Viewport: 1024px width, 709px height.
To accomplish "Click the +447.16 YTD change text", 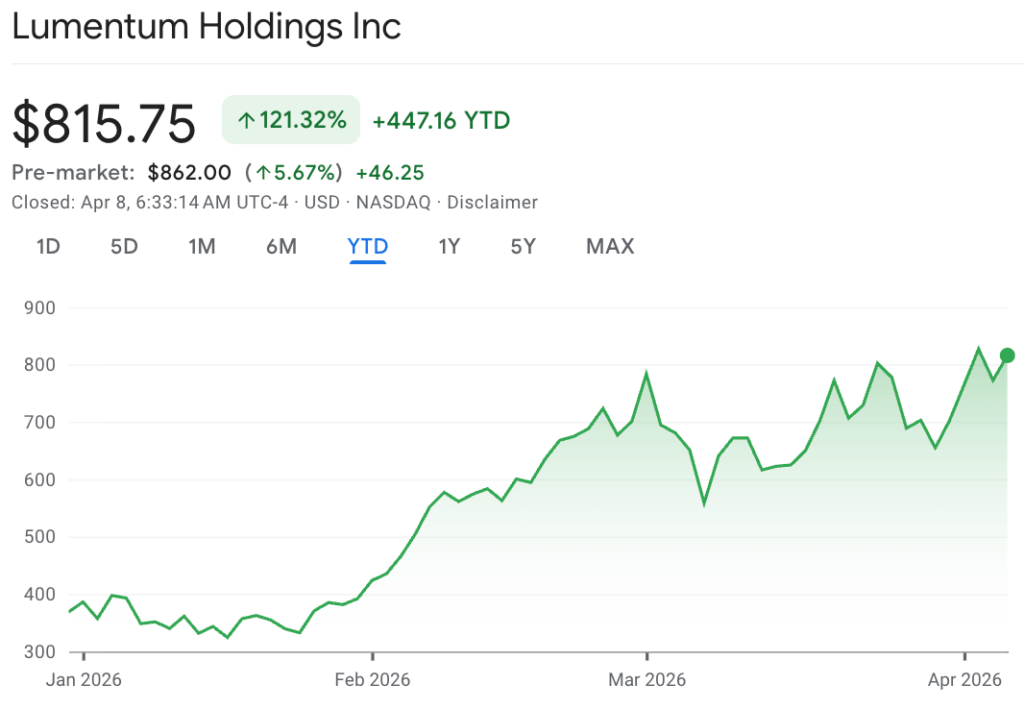I will (x=441, y=121).
